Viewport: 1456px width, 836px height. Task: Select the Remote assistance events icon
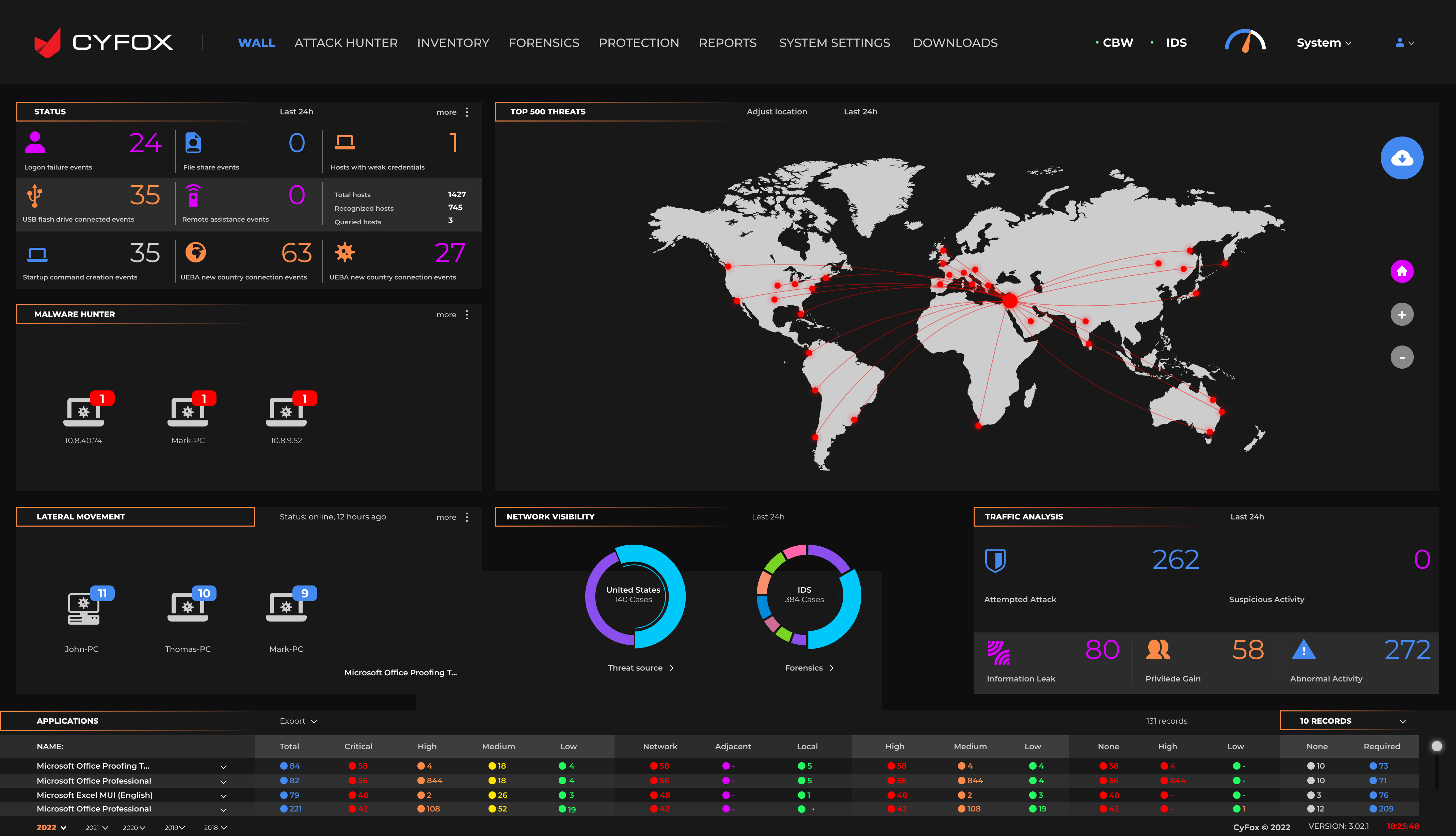194,197
